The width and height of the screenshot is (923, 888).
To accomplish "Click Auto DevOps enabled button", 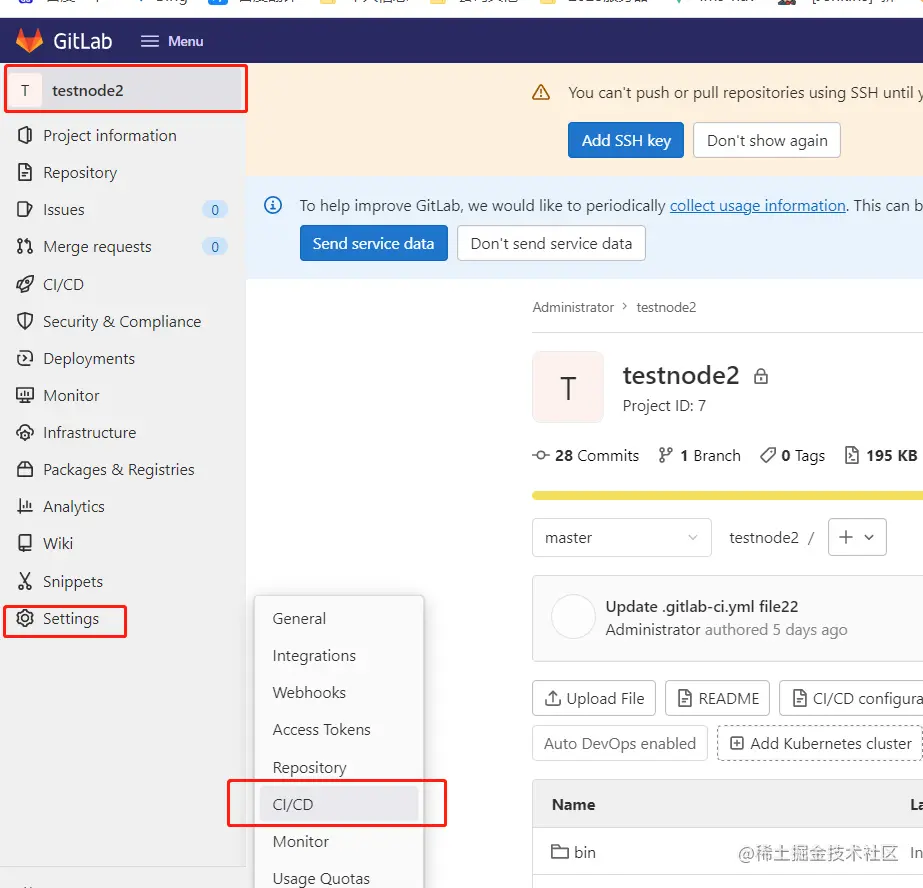I will click(620, 743).
